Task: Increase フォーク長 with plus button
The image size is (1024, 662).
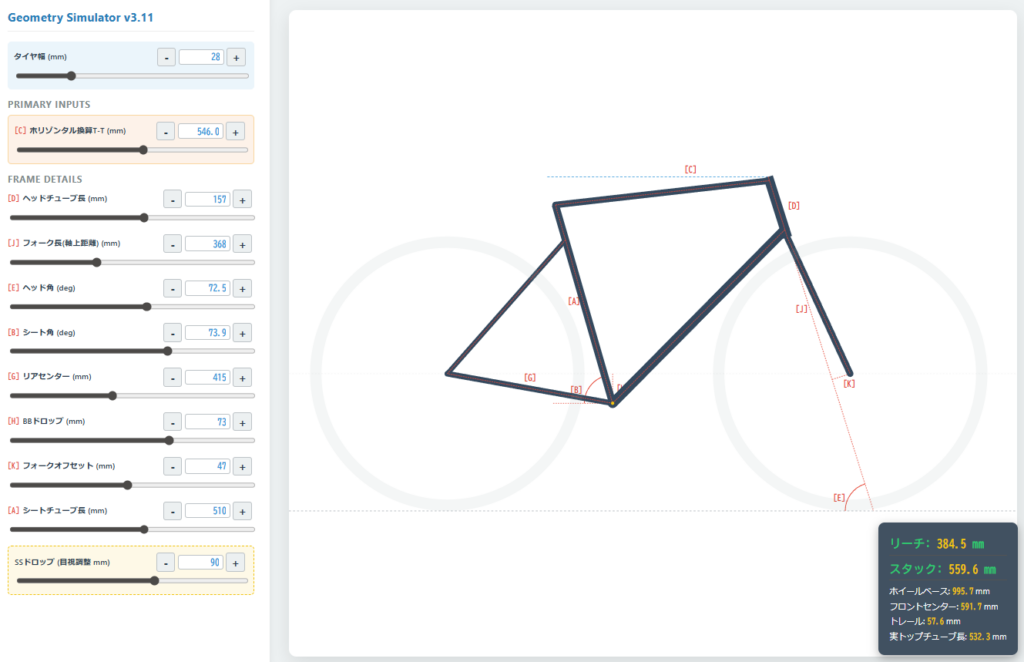Action: pos(243,243)
